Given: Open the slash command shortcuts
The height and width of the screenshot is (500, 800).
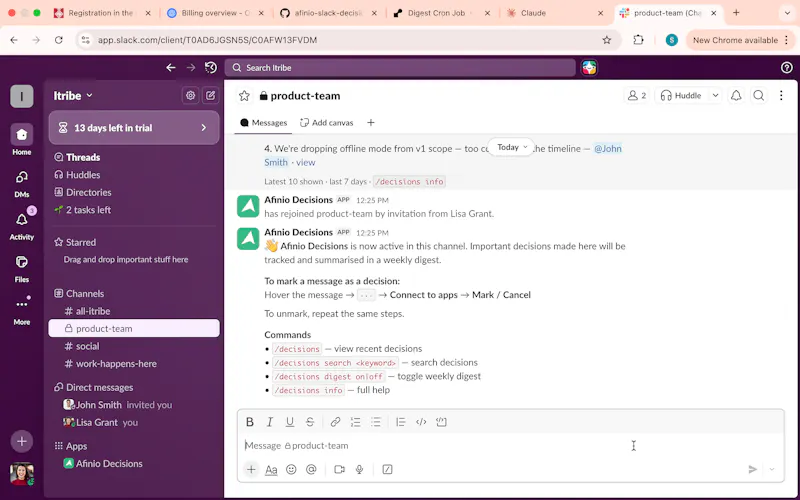Looking at the screenshot, I should click(387, 469).
